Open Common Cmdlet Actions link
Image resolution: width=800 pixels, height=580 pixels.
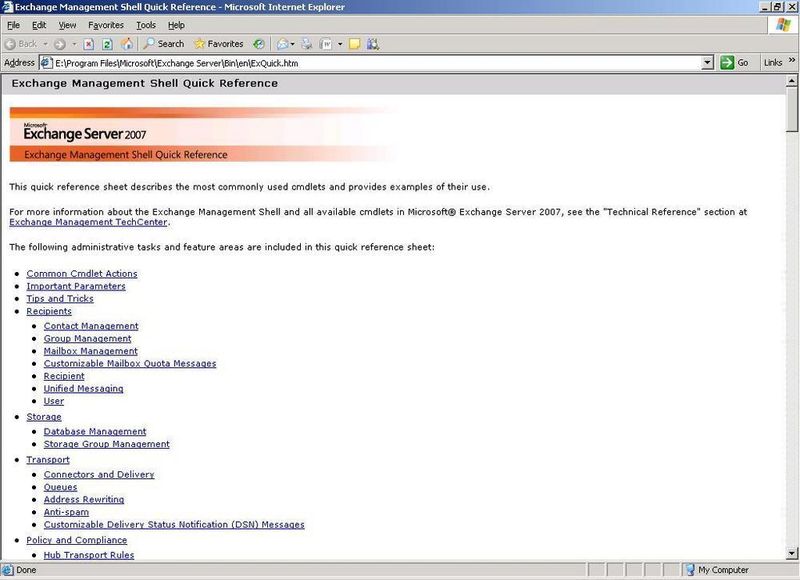(x=82, y=273)
